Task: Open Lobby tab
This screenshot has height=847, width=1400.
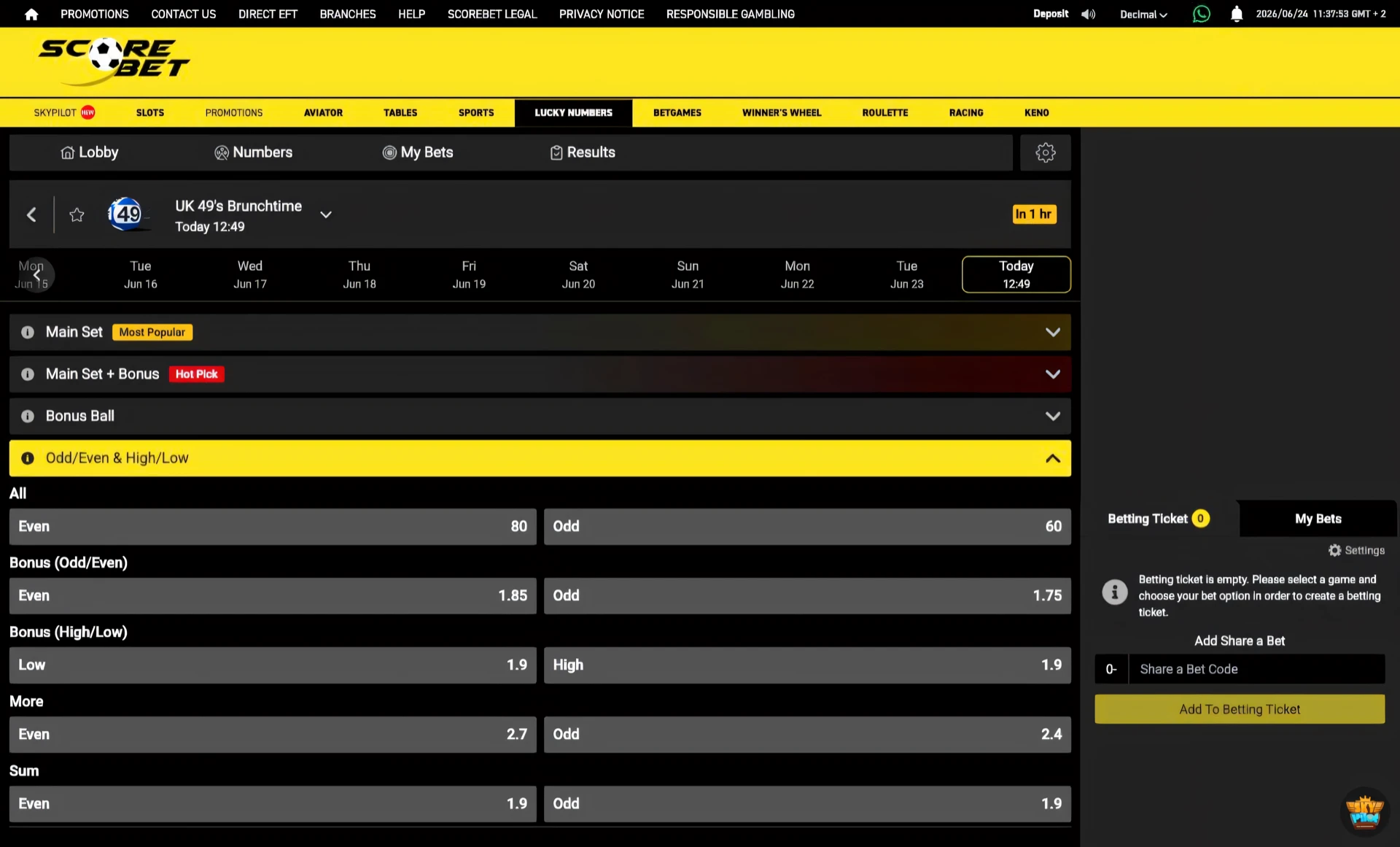Action: pos(89,152)
